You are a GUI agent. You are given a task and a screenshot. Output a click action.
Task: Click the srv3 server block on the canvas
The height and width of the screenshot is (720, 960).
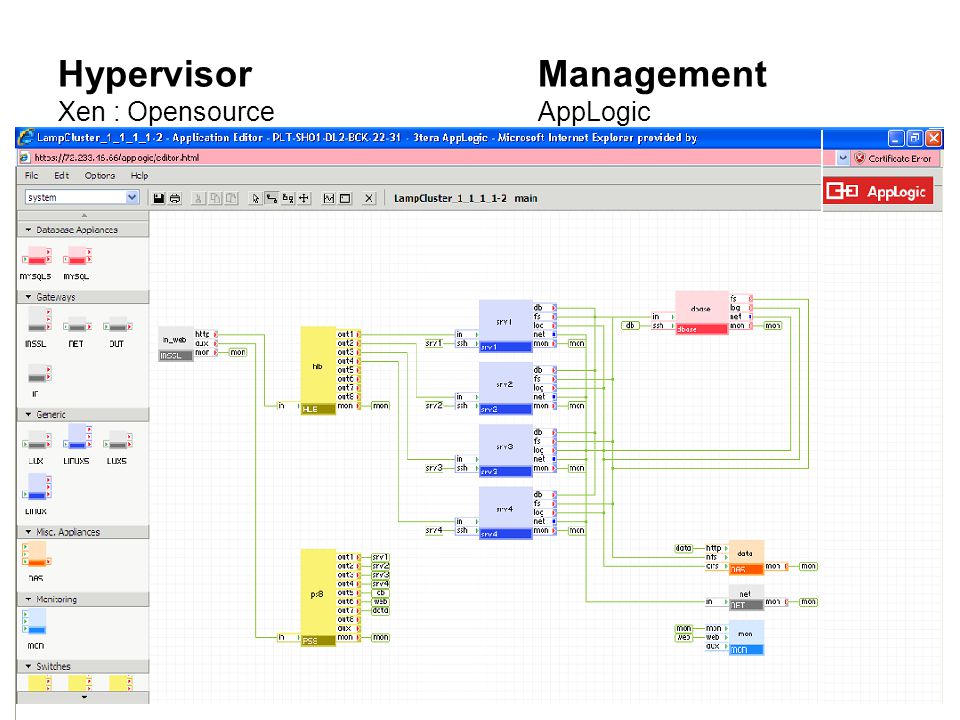pos(506,451)
